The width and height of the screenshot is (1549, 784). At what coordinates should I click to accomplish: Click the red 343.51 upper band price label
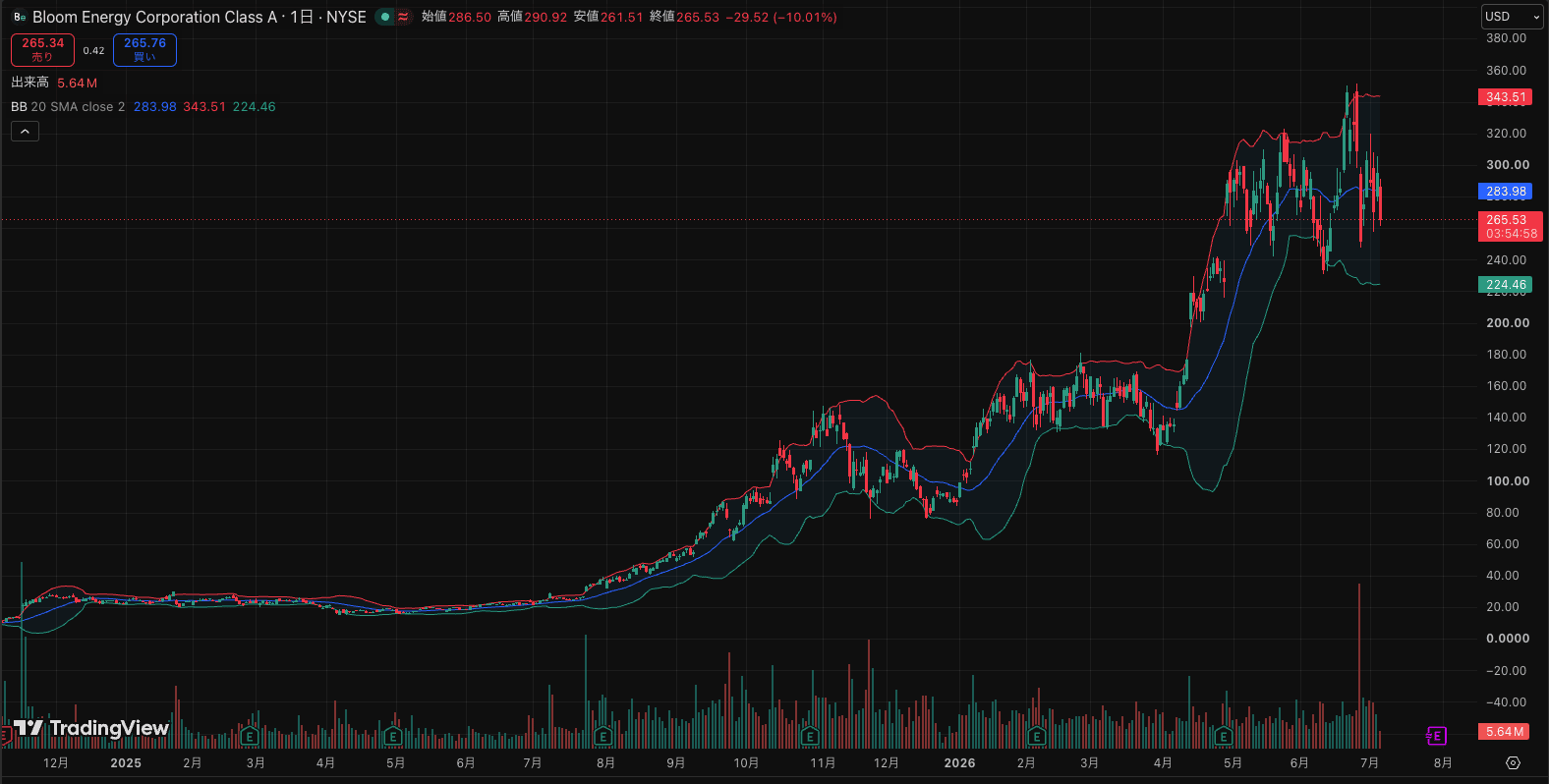[1505, 97]
